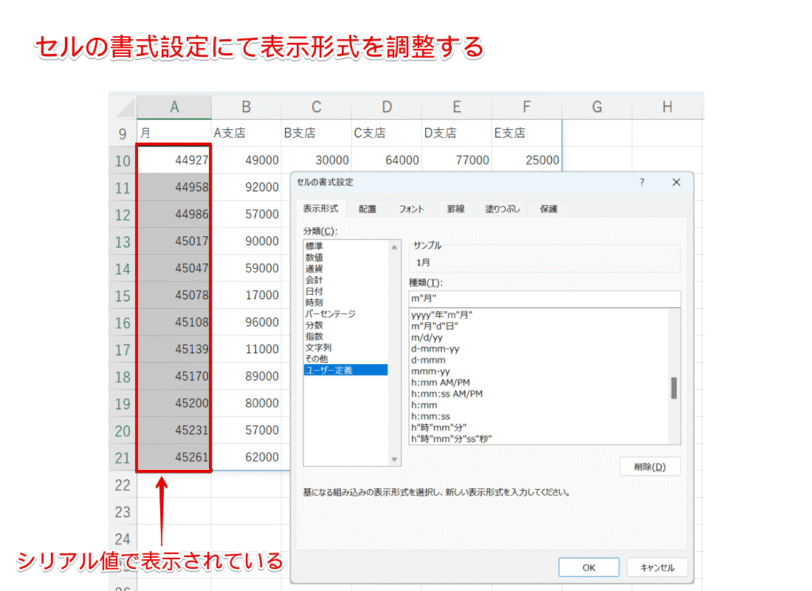Viewport: 812px width, 591px height.
Task: Confirm with the OK button
Action: (x=589, y=567)
